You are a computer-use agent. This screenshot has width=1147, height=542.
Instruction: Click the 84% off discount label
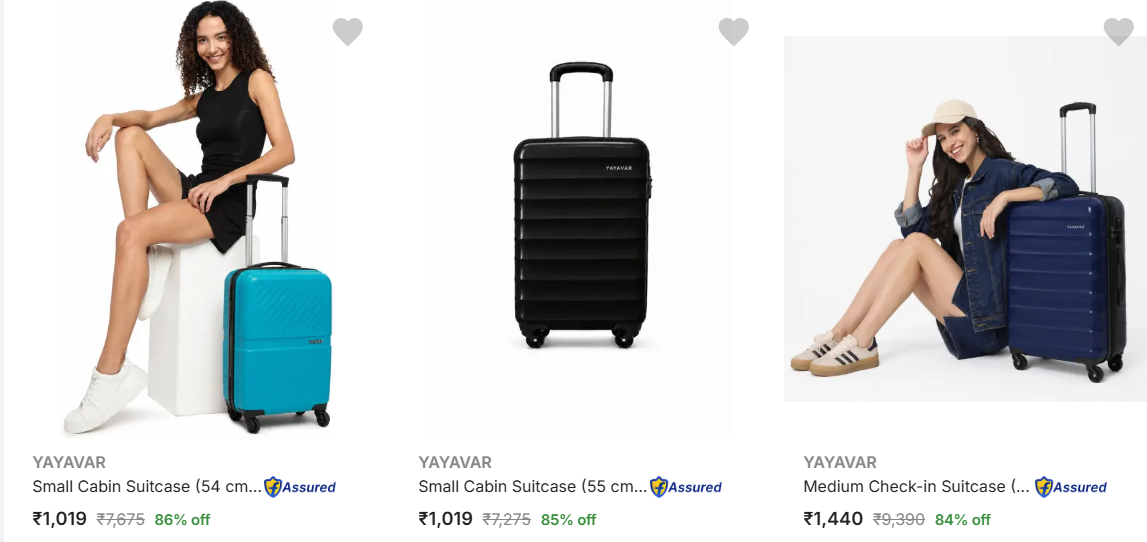click(x=963, y=520)
